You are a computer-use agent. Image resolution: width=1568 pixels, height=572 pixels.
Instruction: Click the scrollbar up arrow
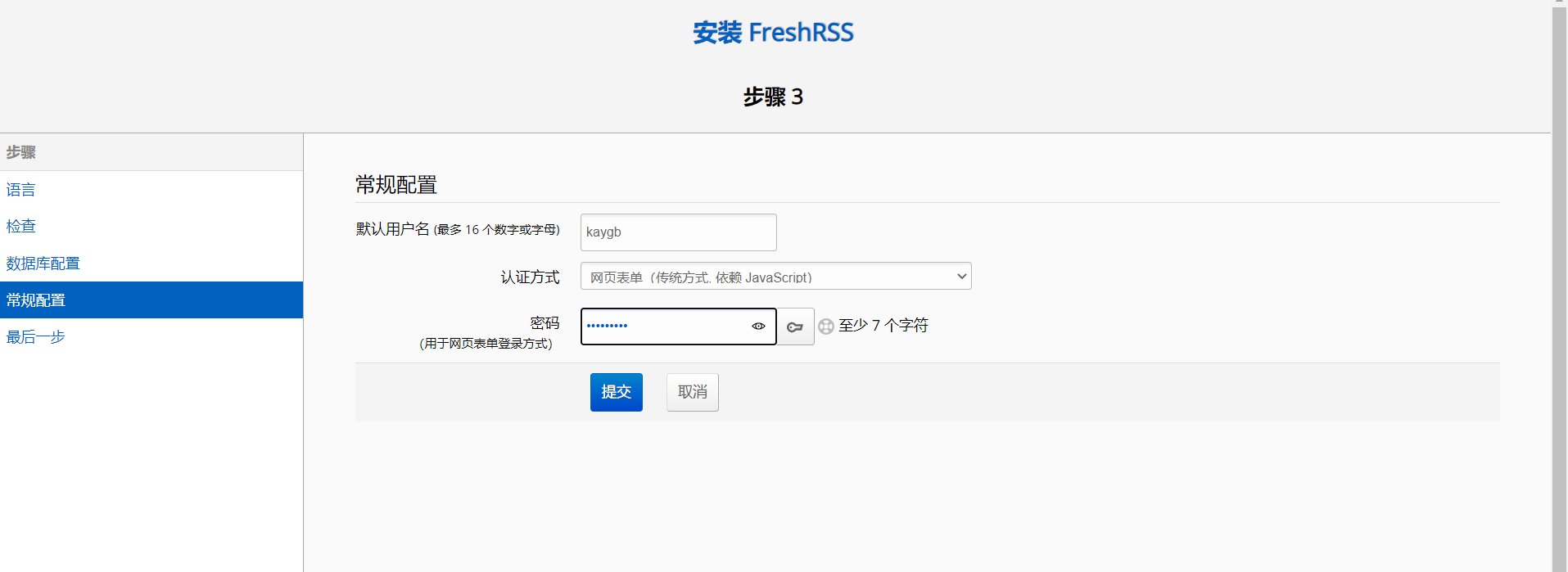(1559, 3)
